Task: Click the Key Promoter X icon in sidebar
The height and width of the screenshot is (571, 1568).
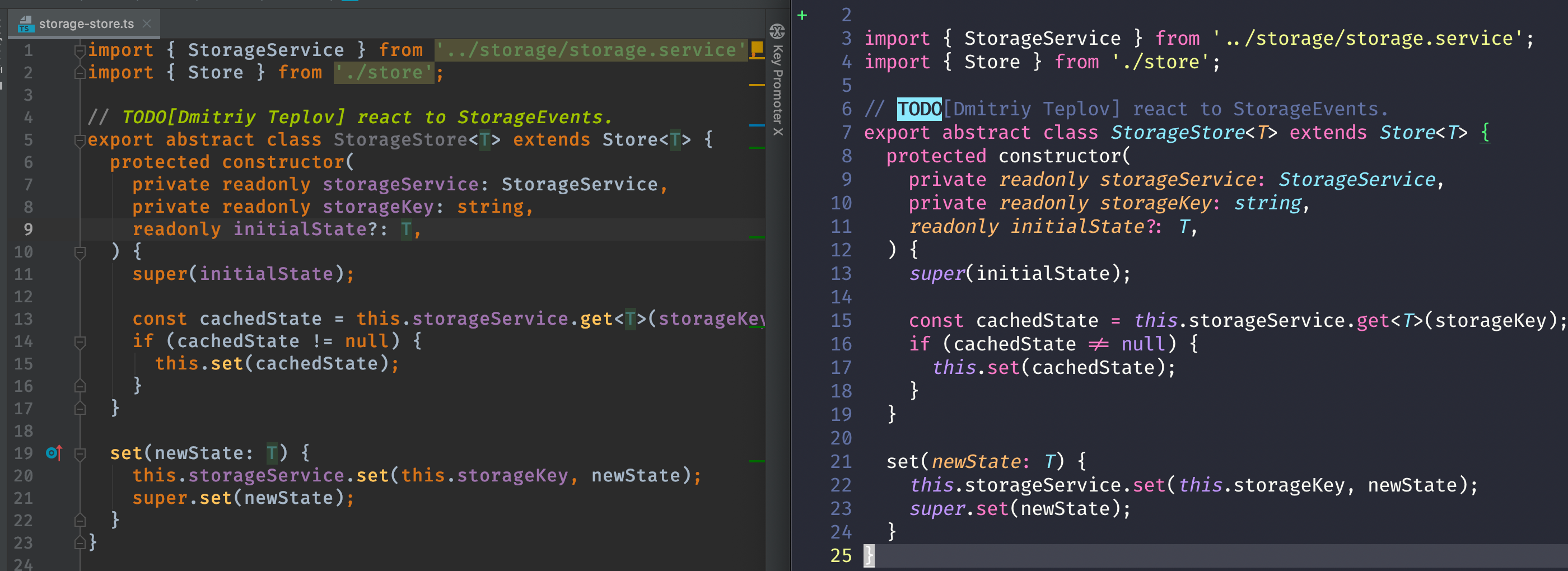Action: [x=777, y=31]
